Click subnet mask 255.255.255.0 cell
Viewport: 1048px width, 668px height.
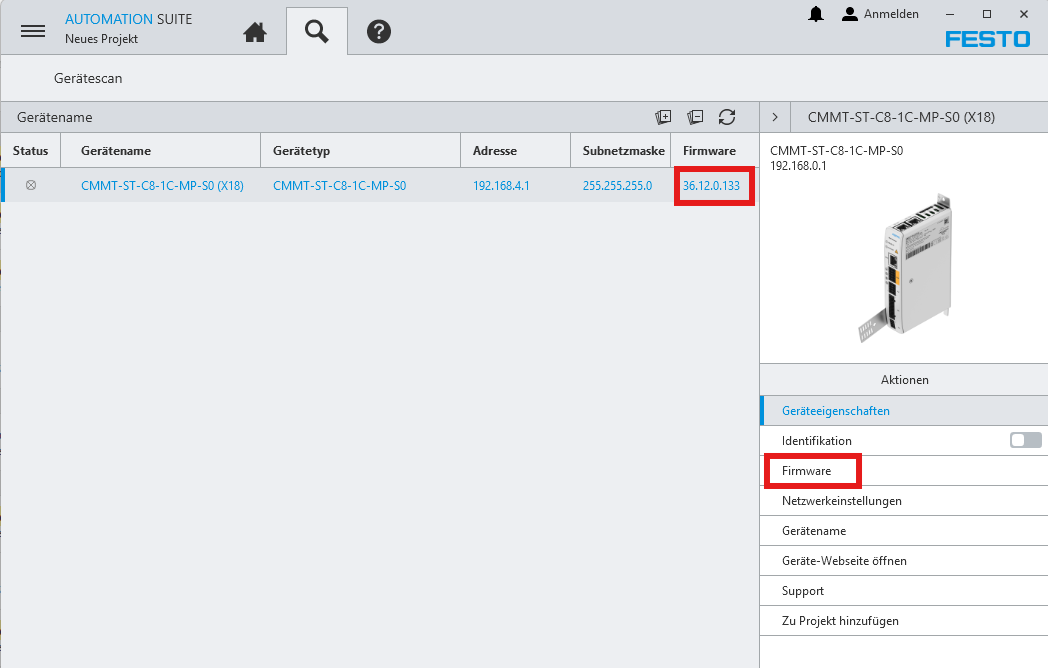[x=617, y=186]
